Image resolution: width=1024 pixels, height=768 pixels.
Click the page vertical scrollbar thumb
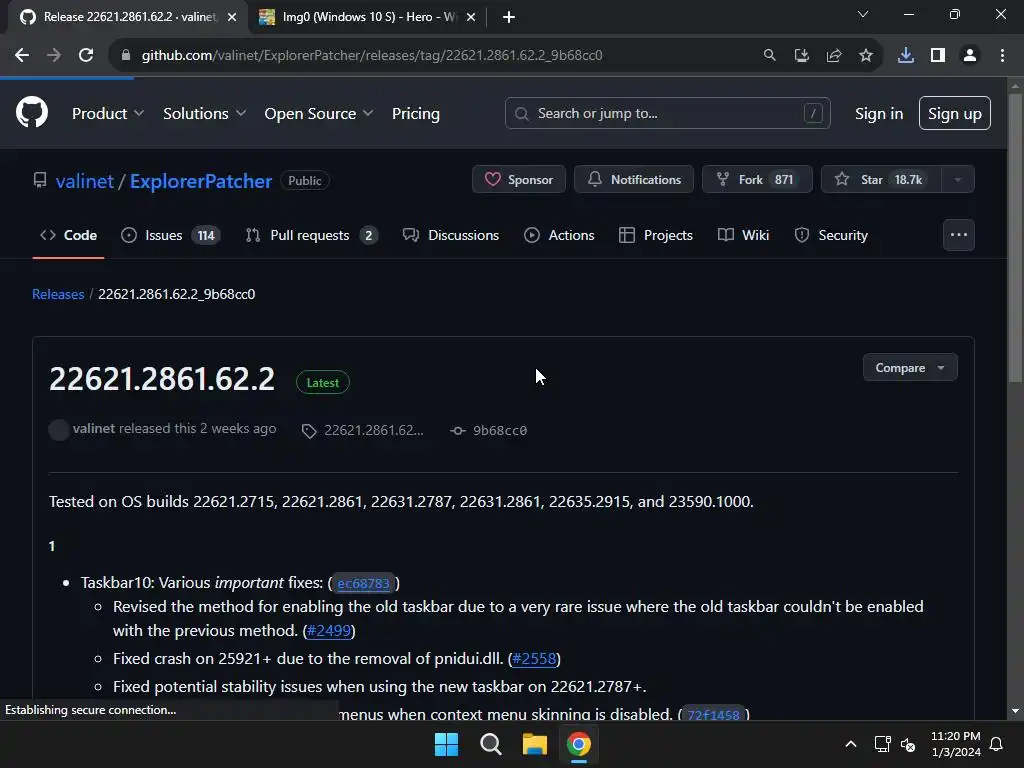pos(1015,238)
